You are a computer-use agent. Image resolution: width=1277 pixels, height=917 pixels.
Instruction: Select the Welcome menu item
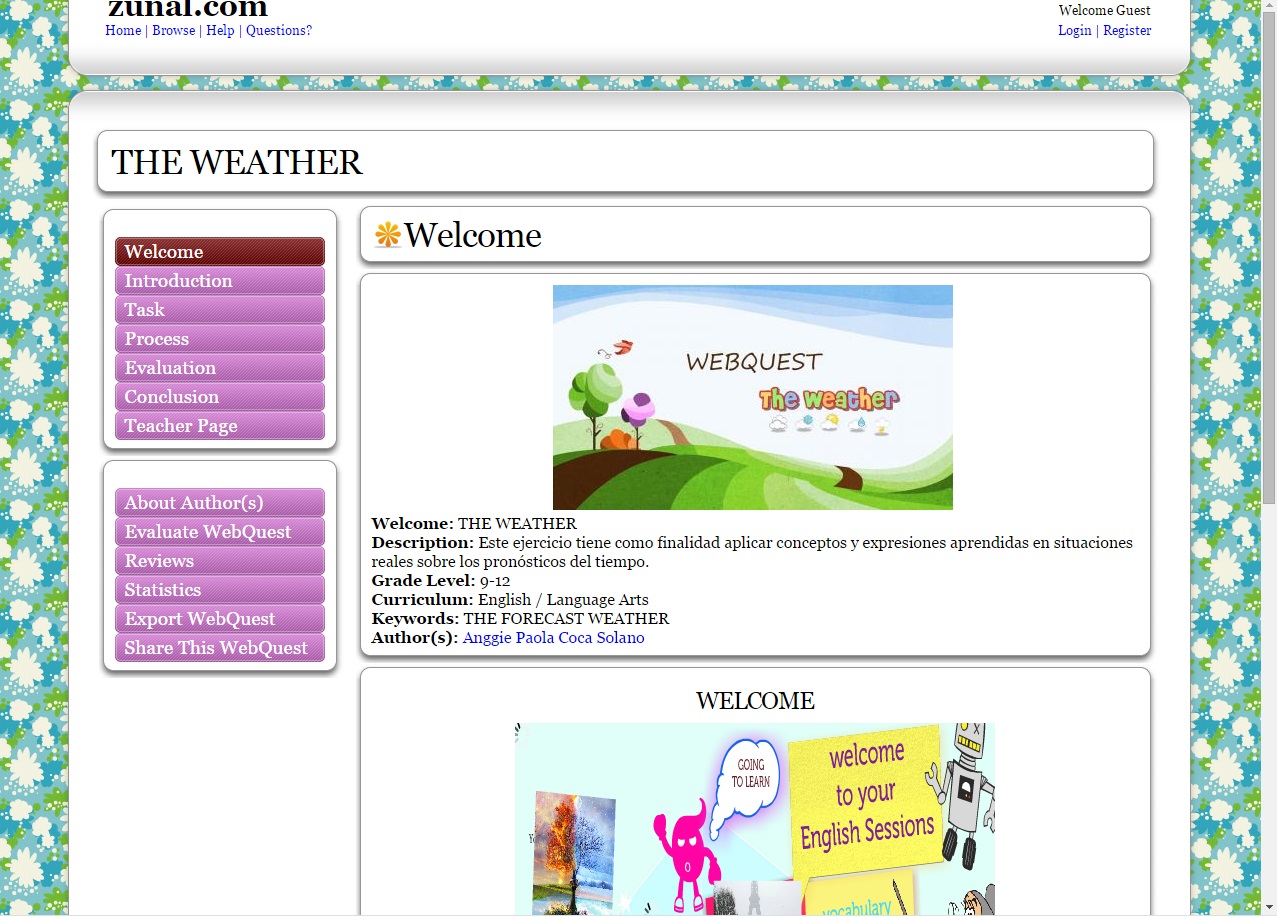pyautogui.click(x=219, y=252)
